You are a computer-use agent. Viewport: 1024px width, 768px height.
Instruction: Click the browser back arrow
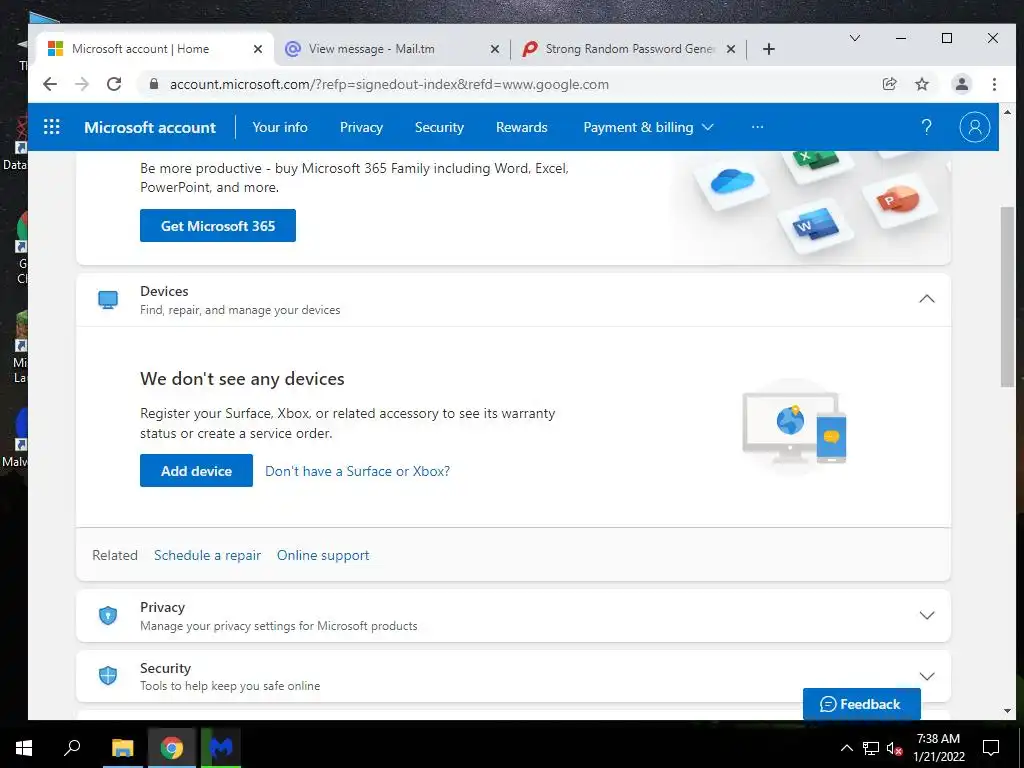point(50,84)
